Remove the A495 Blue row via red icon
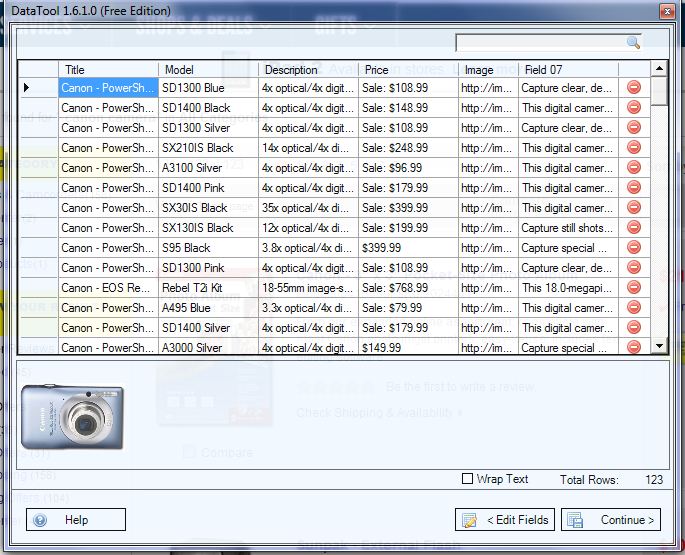Screen dimensions: 685x555 (634, 308)
